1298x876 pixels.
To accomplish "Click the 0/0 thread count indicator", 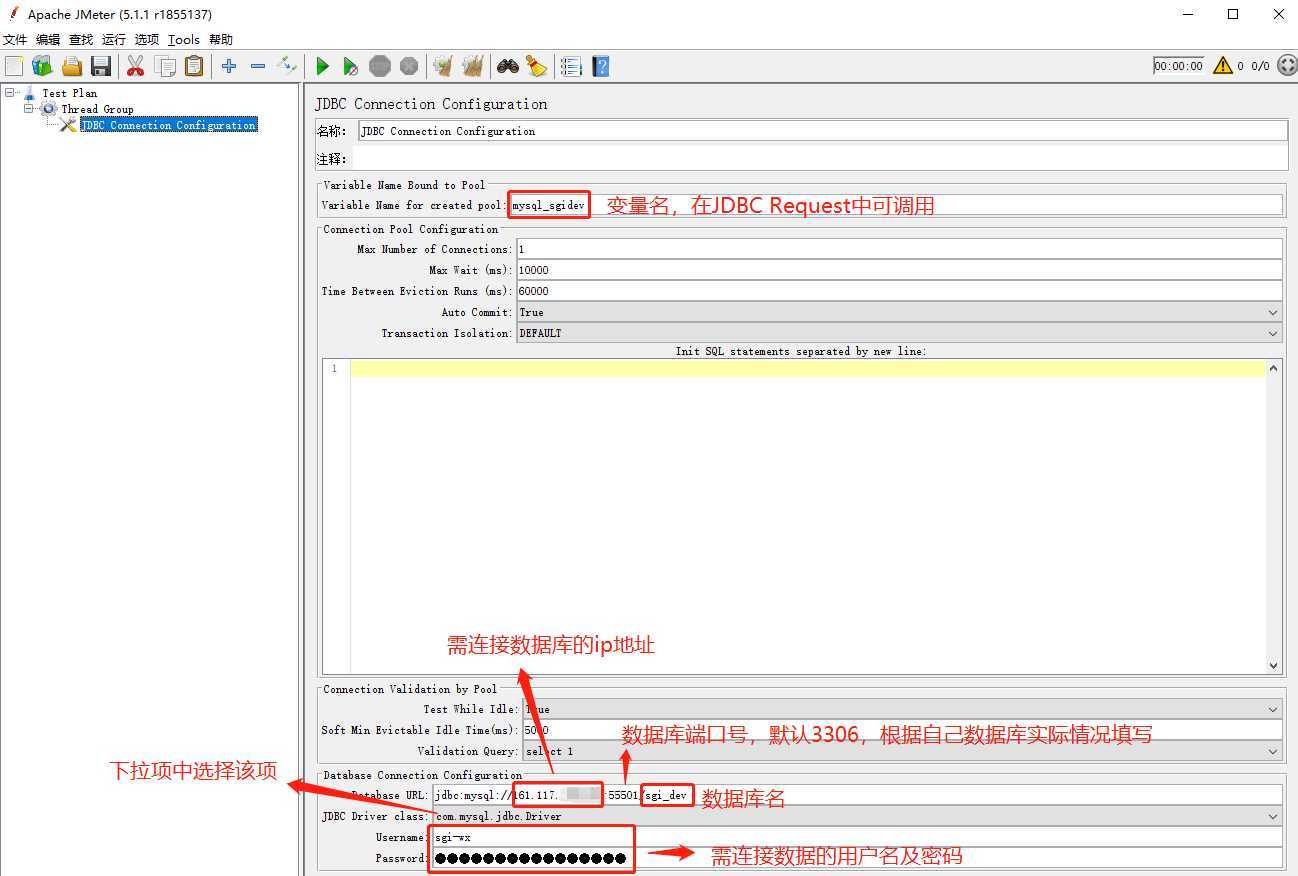I will 1260,66.
